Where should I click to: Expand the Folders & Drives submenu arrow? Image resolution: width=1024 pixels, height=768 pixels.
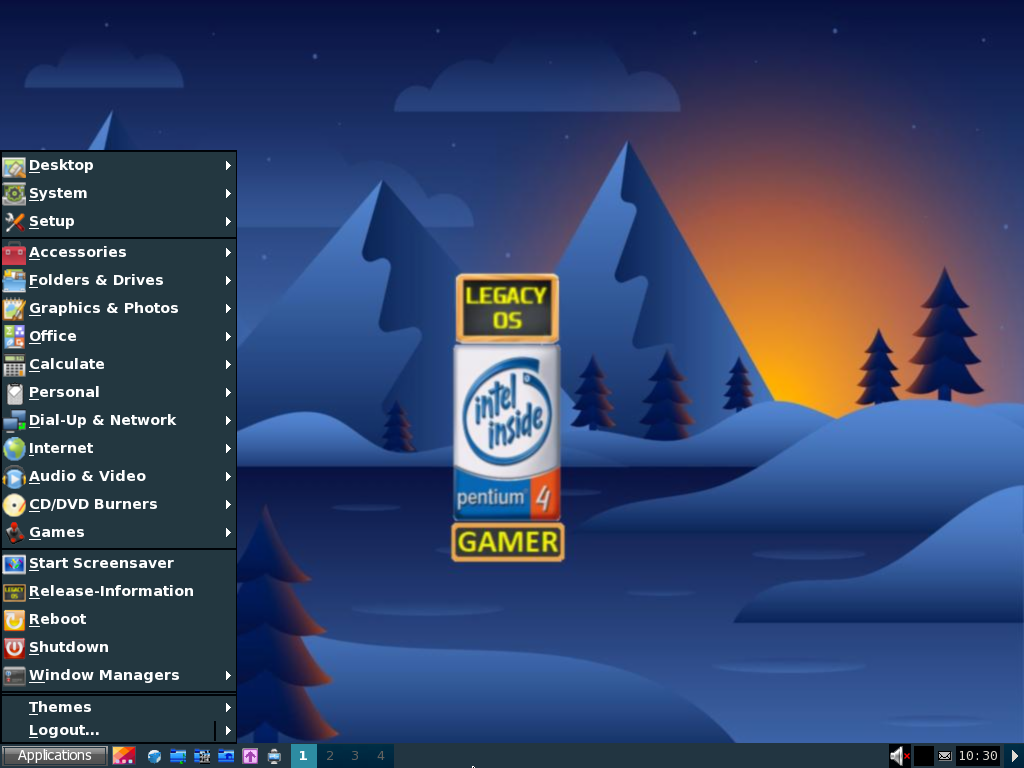[x=228, y=280]
